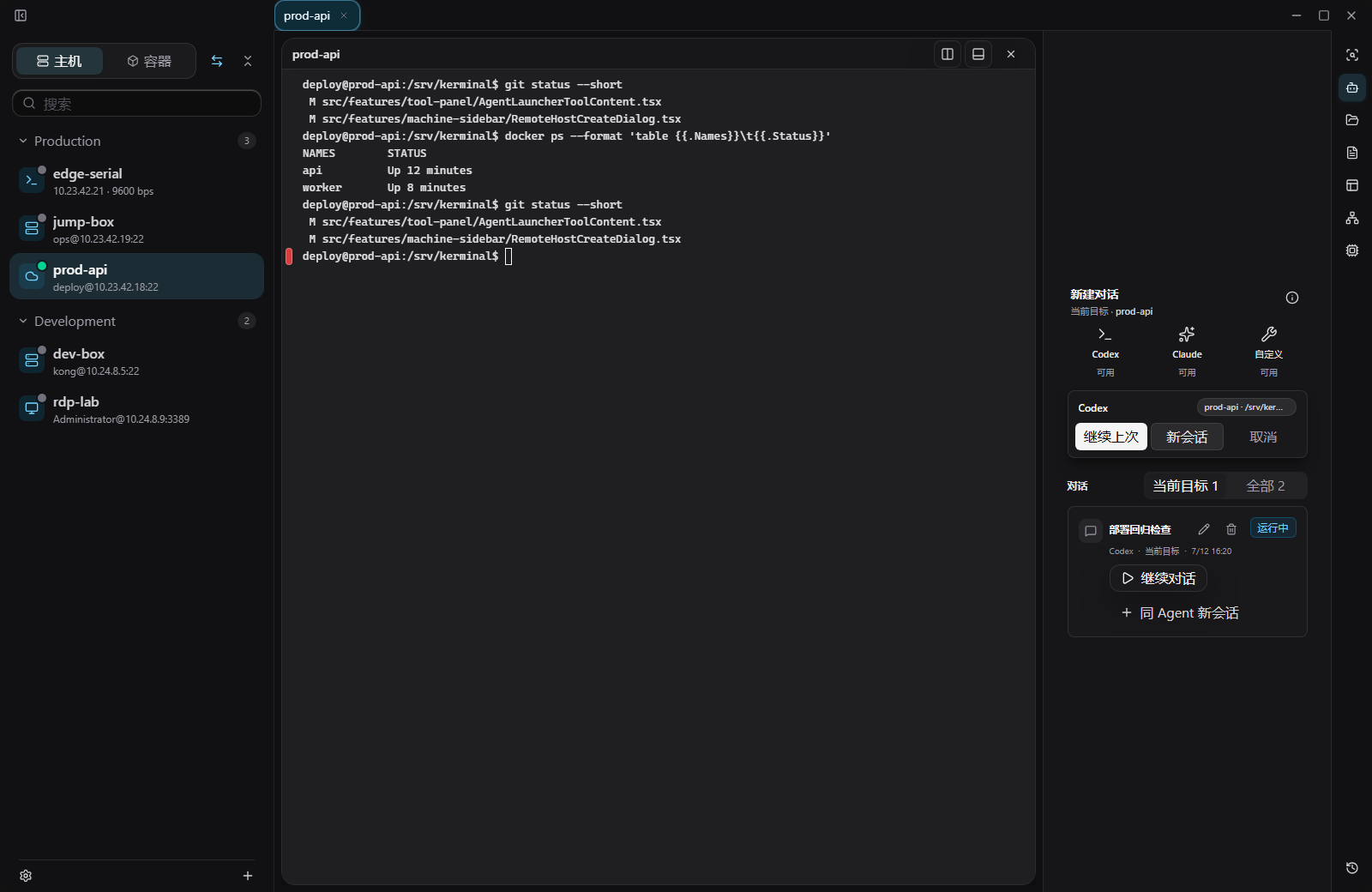Click the chat bubble icon of 部署回归检查
The width and height of the screenshot is (1372, 892).
click(x=1091, y=531)
